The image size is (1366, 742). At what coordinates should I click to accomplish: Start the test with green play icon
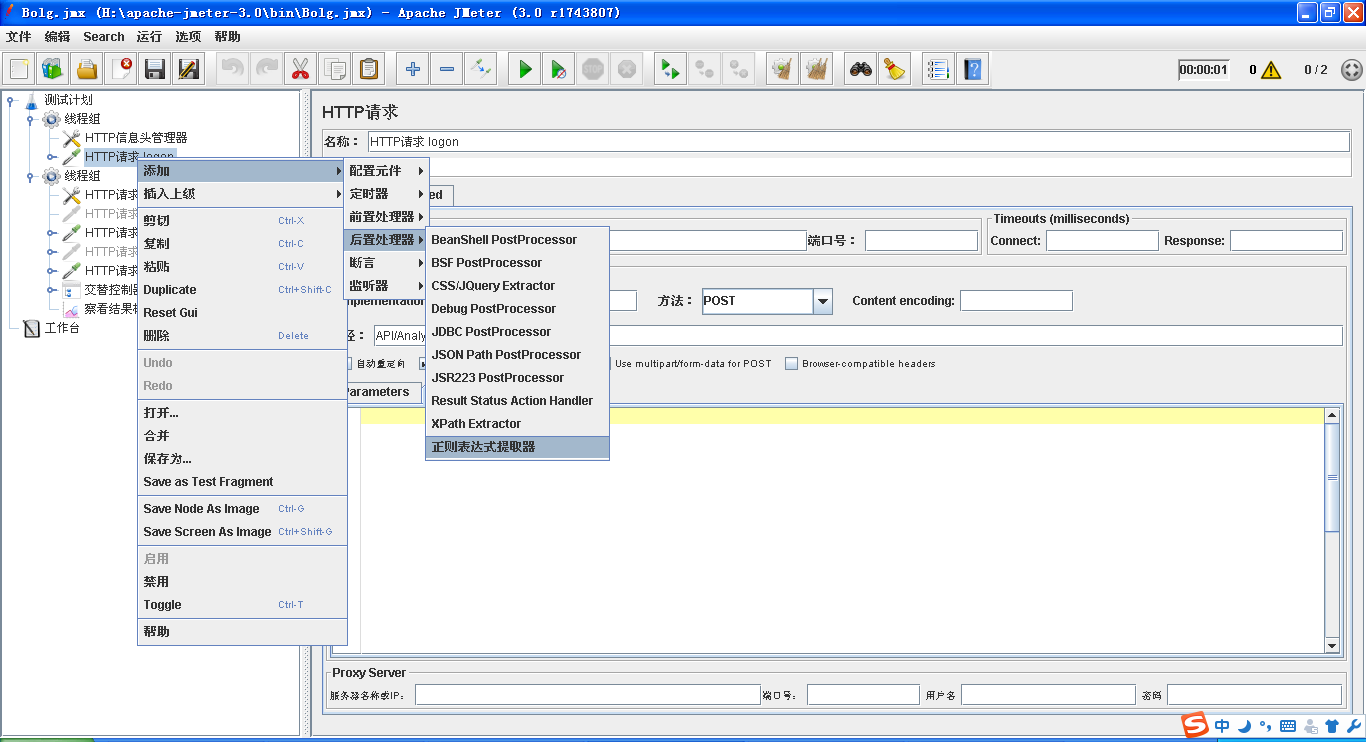tap(525, 69)
